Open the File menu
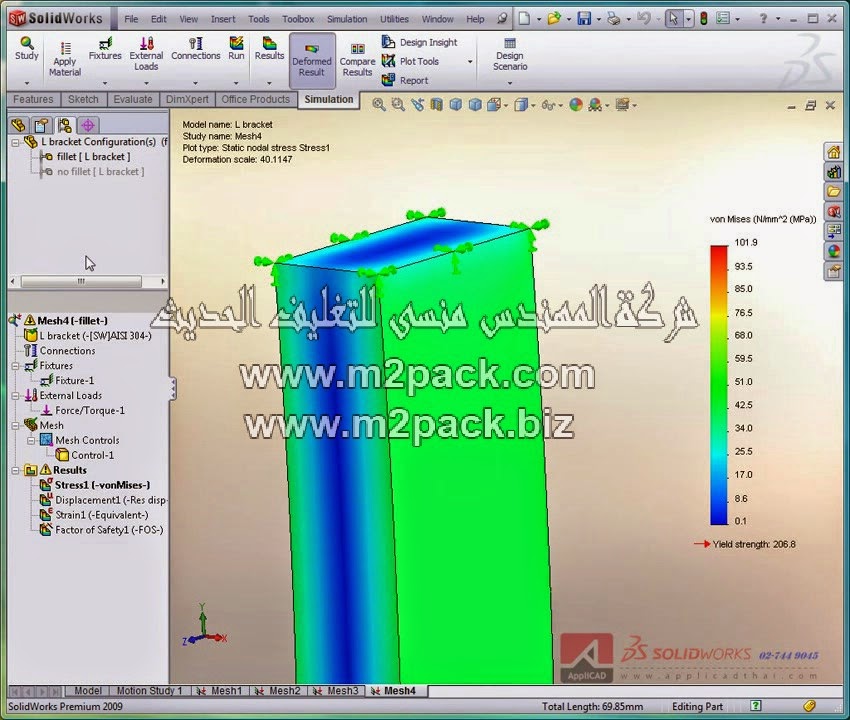 (131, 19)
